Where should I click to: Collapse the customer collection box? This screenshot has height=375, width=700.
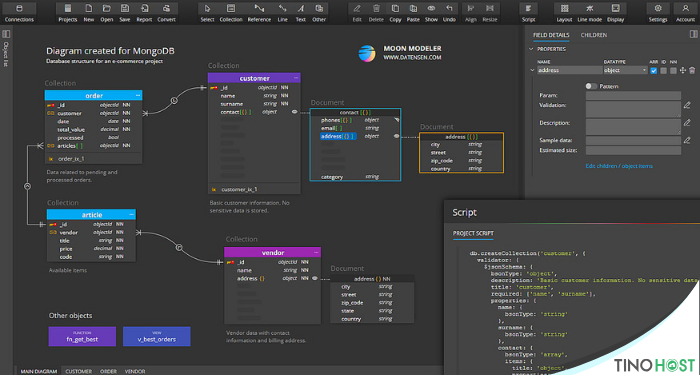296,78
